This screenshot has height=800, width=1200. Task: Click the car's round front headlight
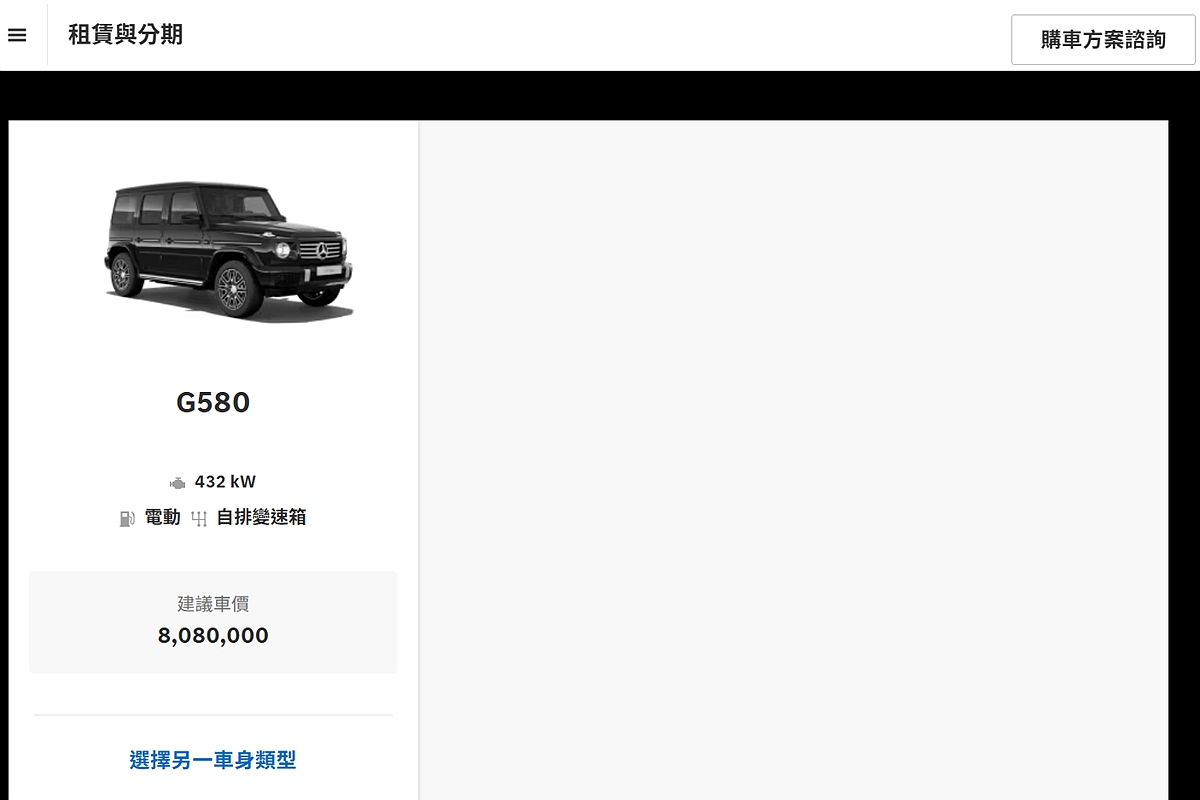coord(283,250)
